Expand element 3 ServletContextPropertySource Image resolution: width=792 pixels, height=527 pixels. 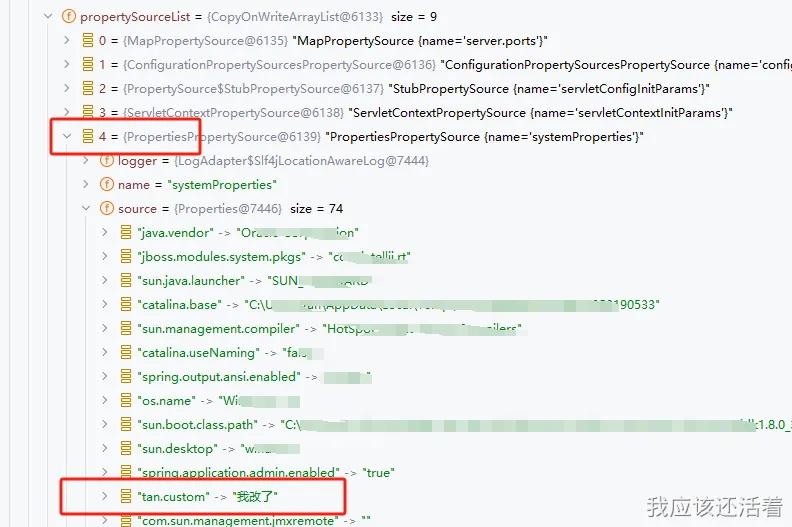pyautogui.click(x=67, y=113)
